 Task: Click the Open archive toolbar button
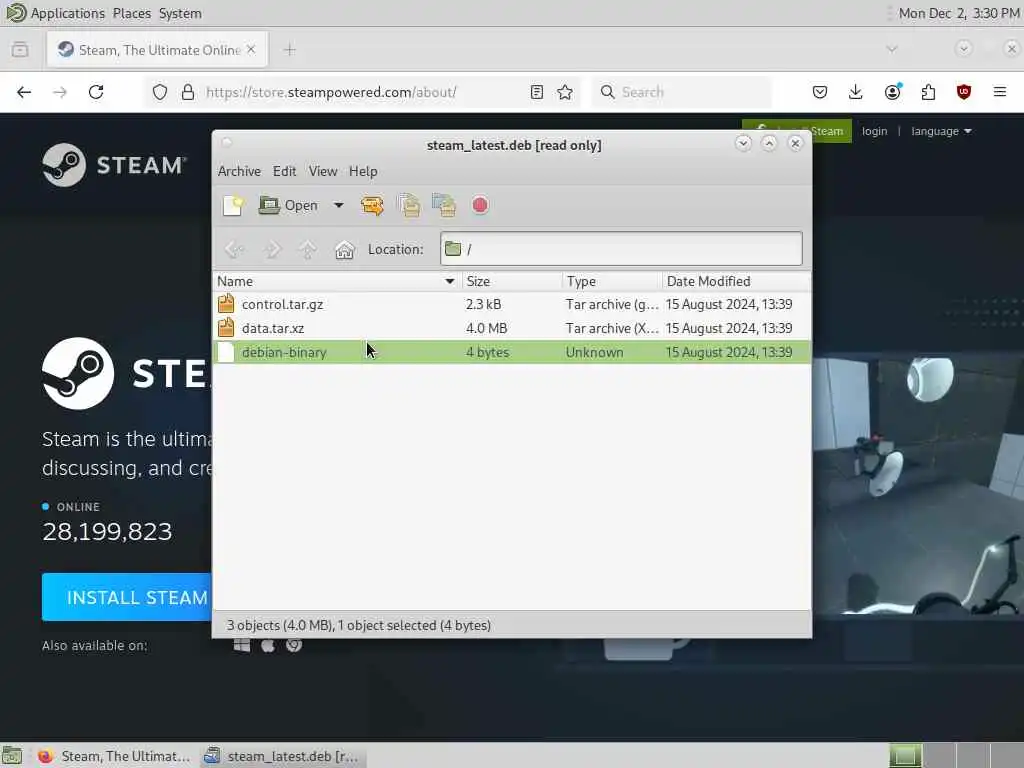289,205
